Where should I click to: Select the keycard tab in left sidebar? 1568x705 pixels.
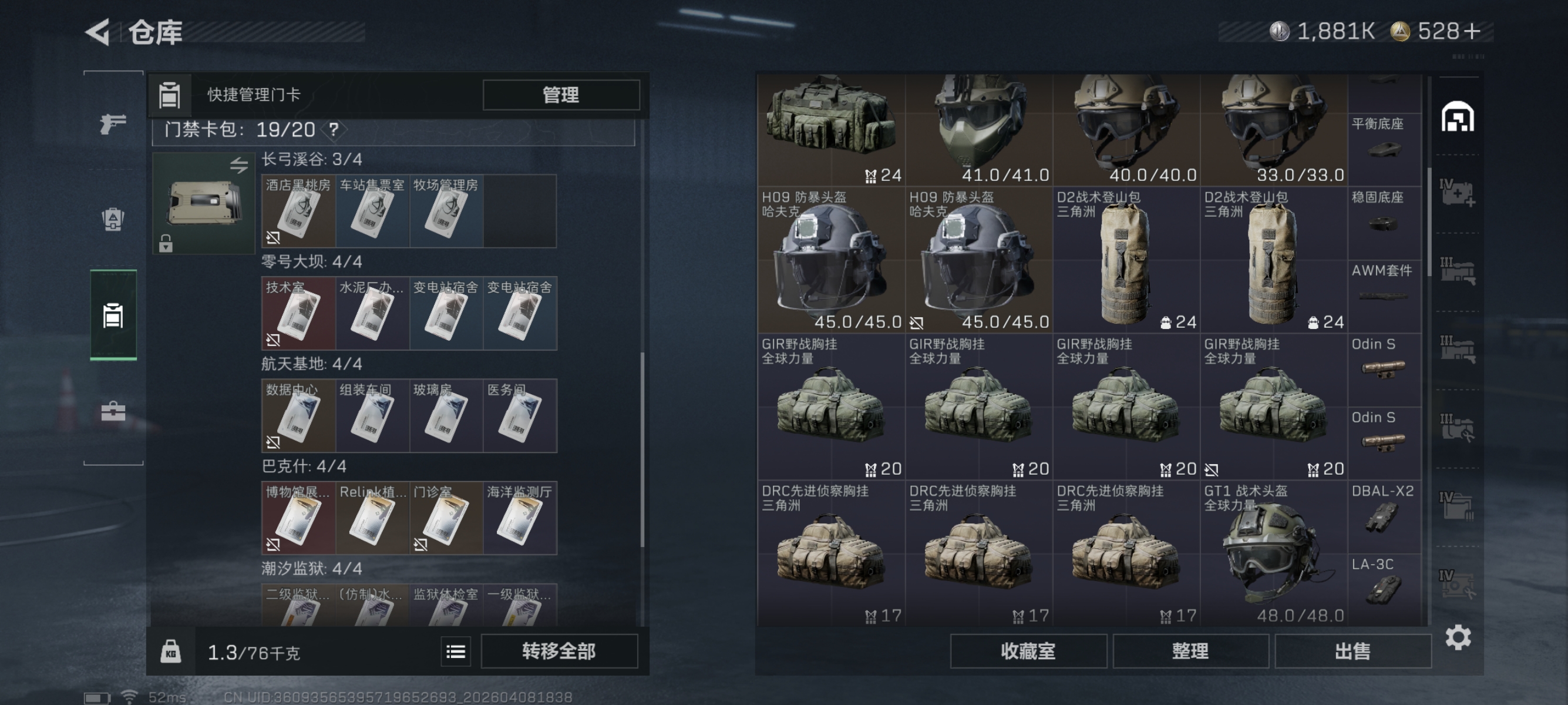coord(113,315)
